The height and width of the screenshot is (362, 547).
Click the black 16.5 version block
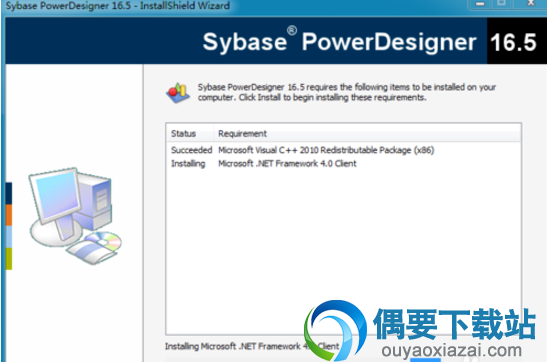pos(517,41)
